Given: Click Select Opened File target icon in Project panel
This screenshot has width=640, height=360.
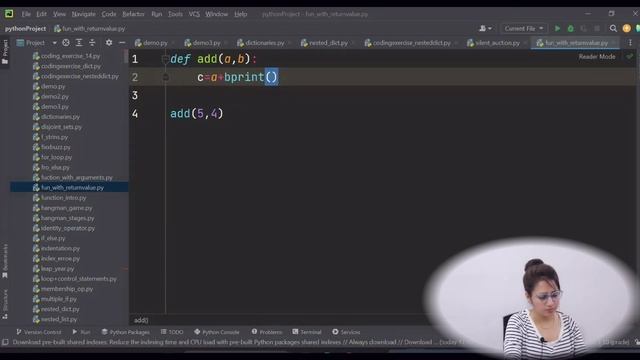Looking at the screenshot, I should 66,42.
